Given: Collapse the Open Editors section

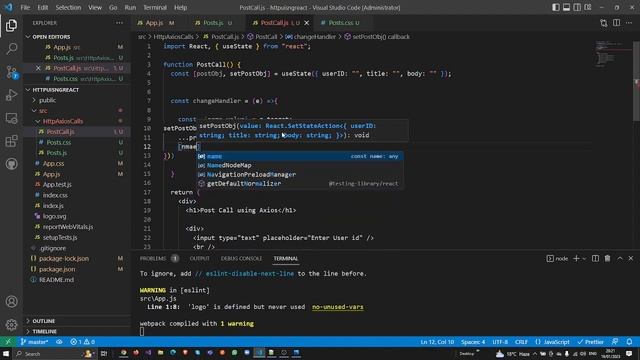Looking at the screenshot, I should pos(77,37).
